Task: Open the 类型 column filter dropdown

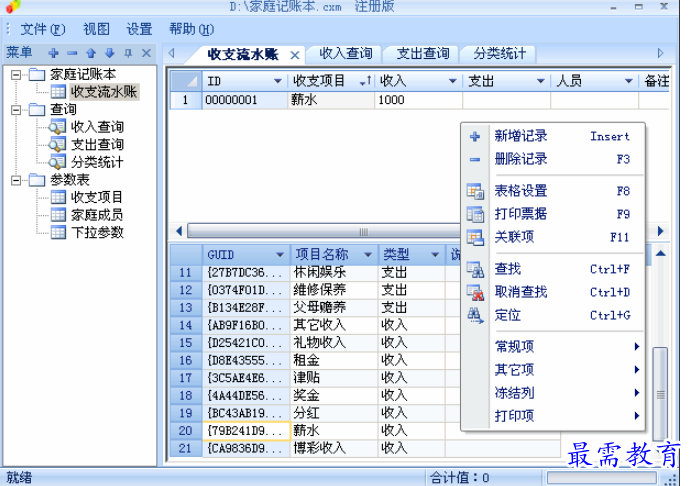Action: pos(435,255)
